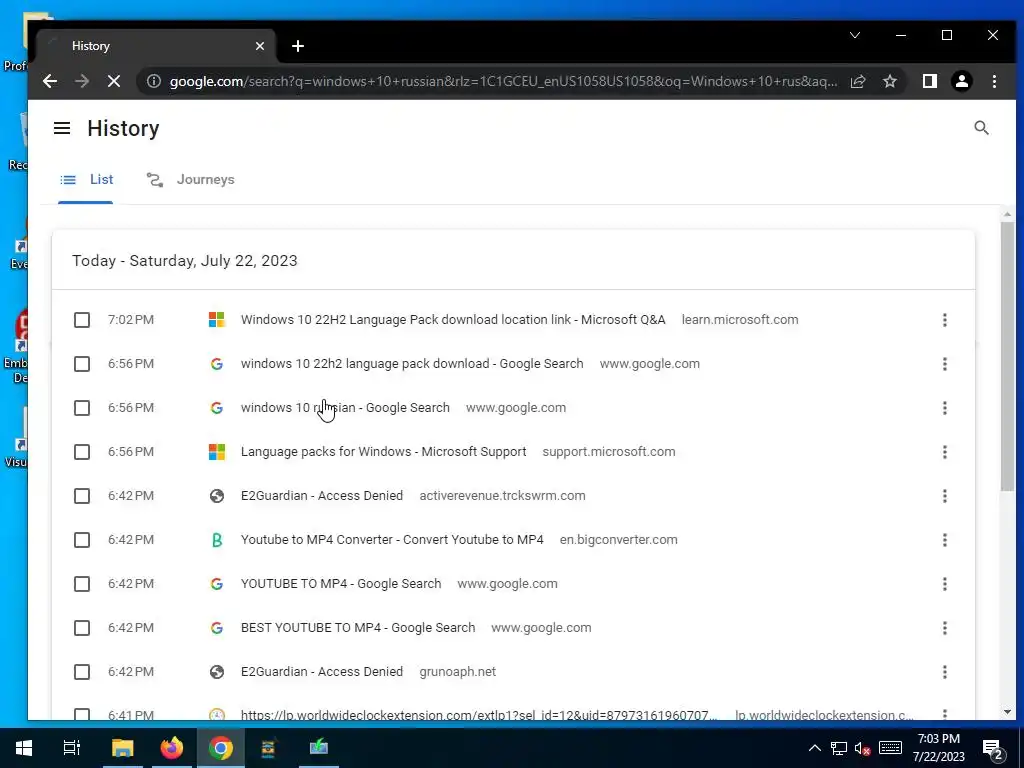Open the Chrome profile avatar
Image resolution: width=1024 pixels, height=768 pixels.
click(961, 81)
